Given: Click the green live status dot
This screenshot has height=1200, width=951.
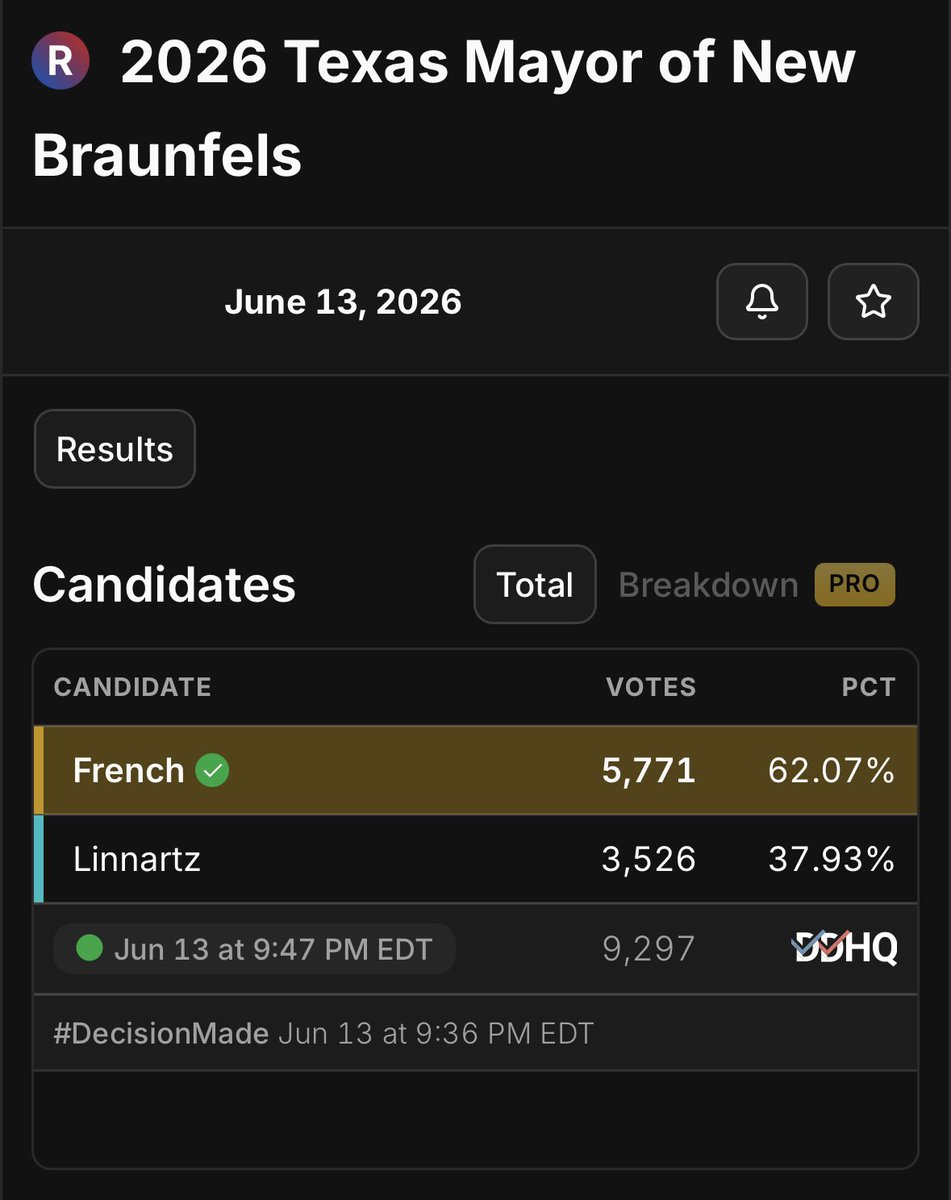Looking at the screenshot, I should click(89, 948).
